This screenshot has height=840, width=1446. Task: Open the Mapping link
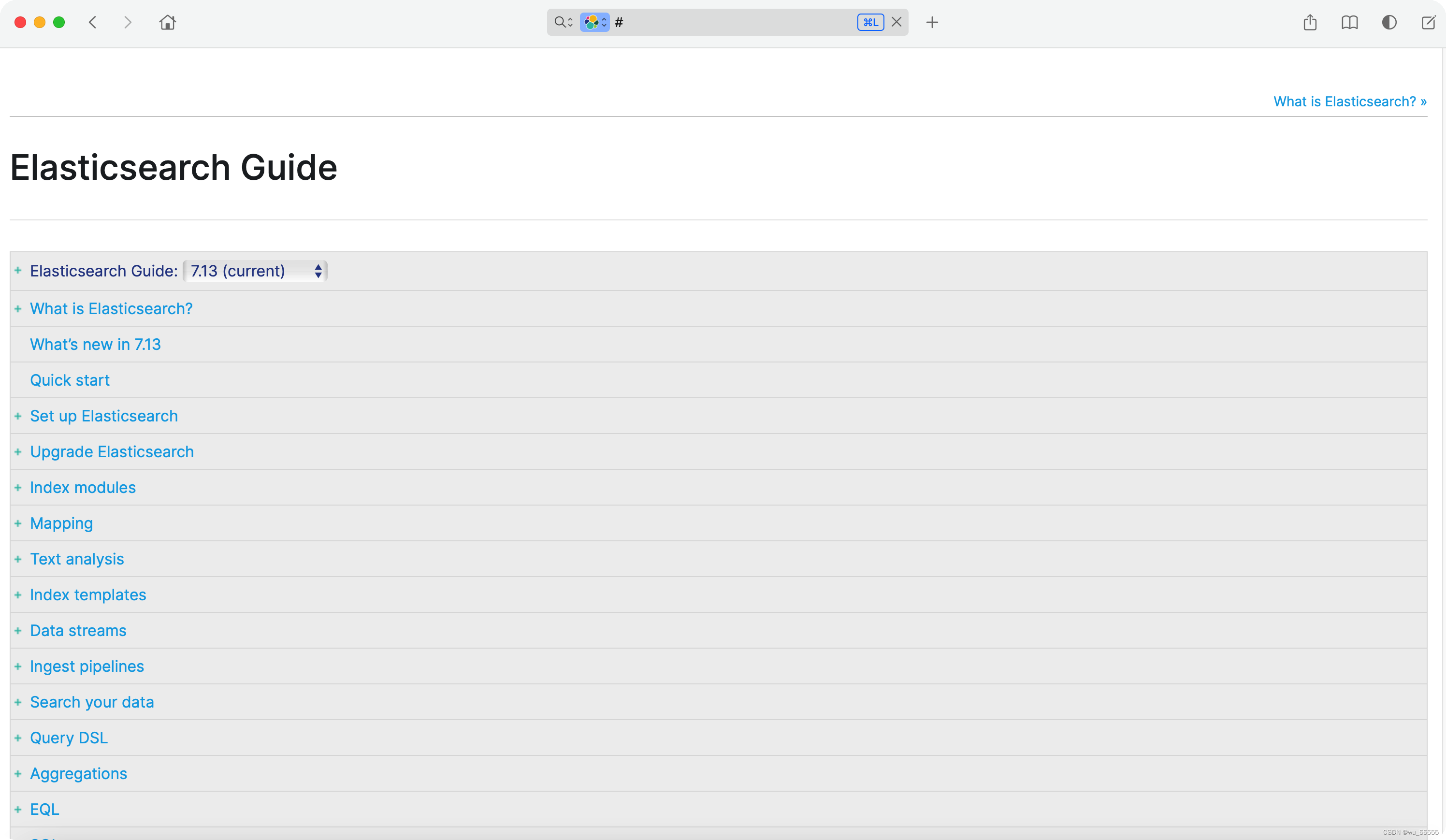tap(61, 524)
